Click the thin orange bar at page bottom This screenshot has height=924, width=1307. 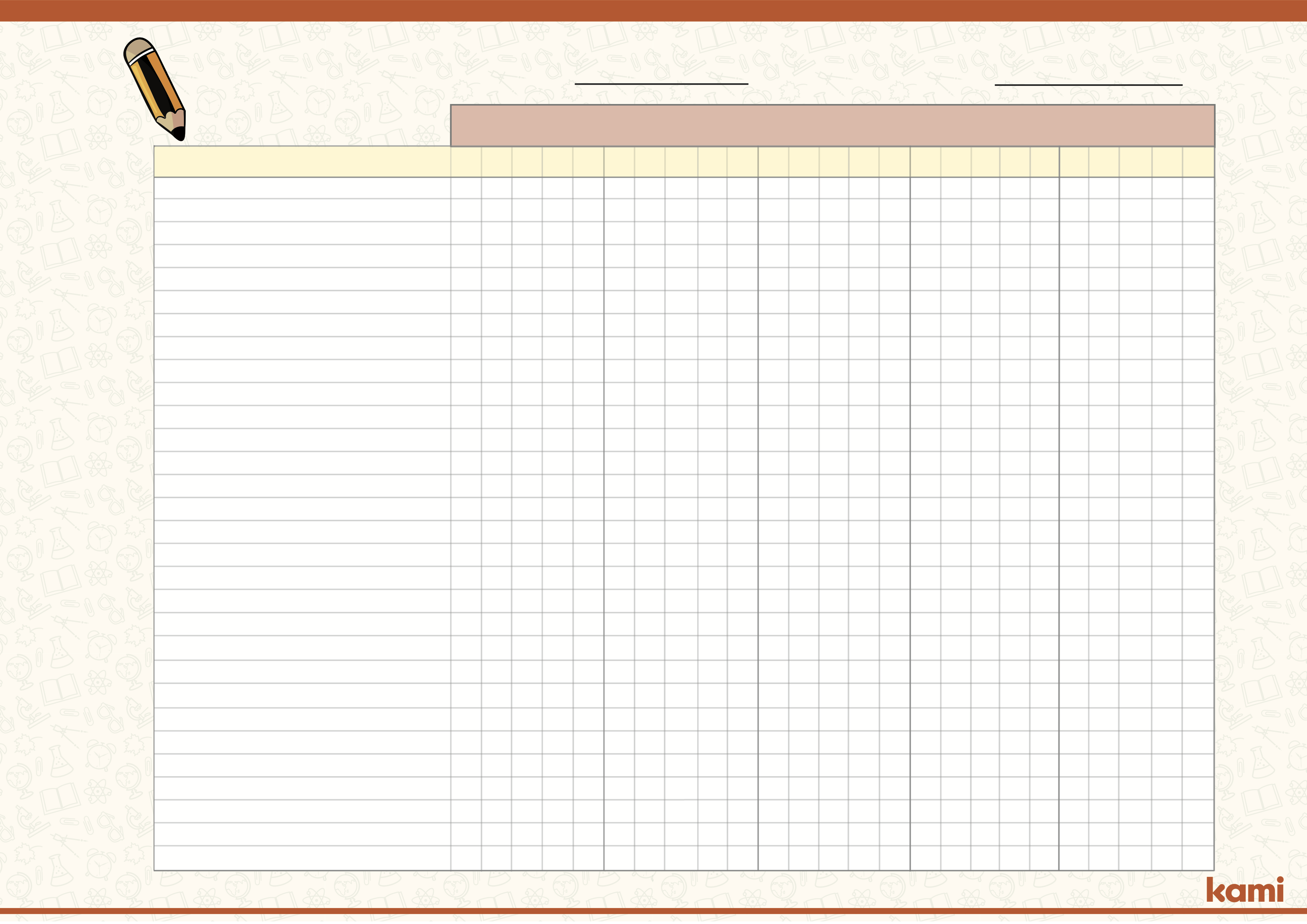(x=653, y=911)
